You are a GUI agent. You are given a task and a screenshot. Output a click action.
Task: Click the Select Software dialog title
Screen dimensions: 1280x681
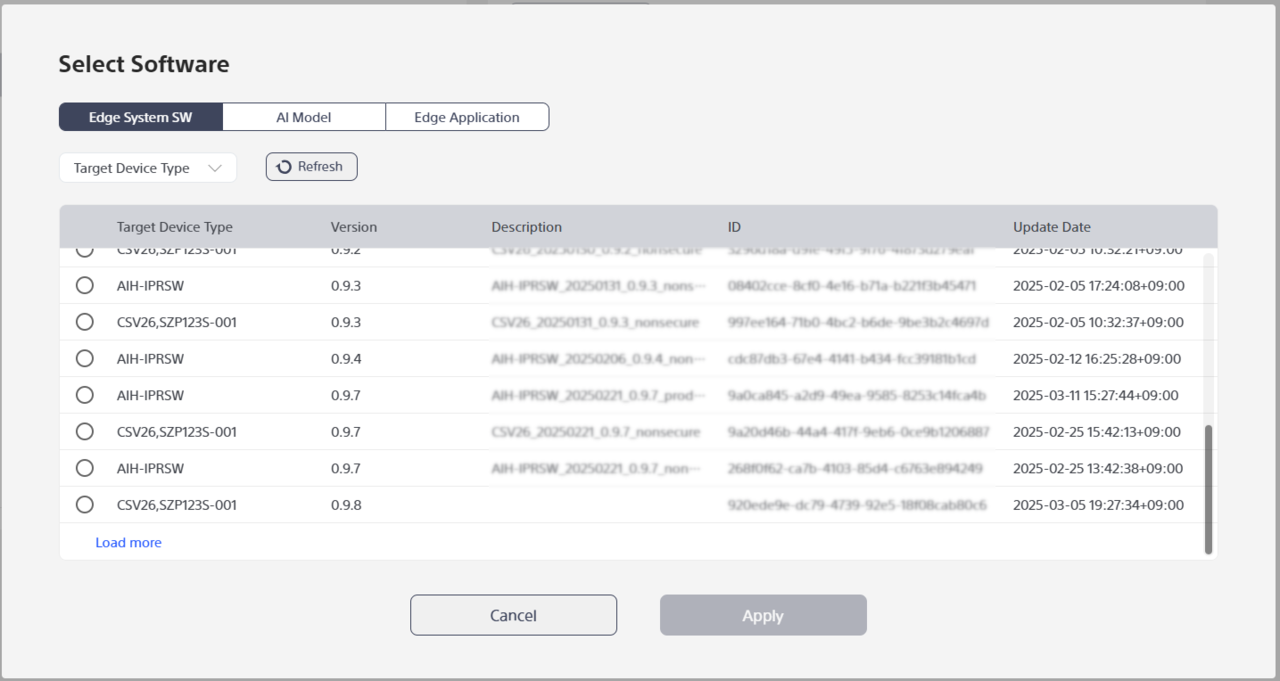(144, 64)
